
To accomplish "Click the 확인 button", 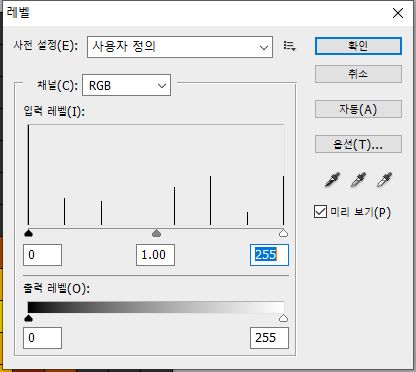I will (x=358, y=46).
